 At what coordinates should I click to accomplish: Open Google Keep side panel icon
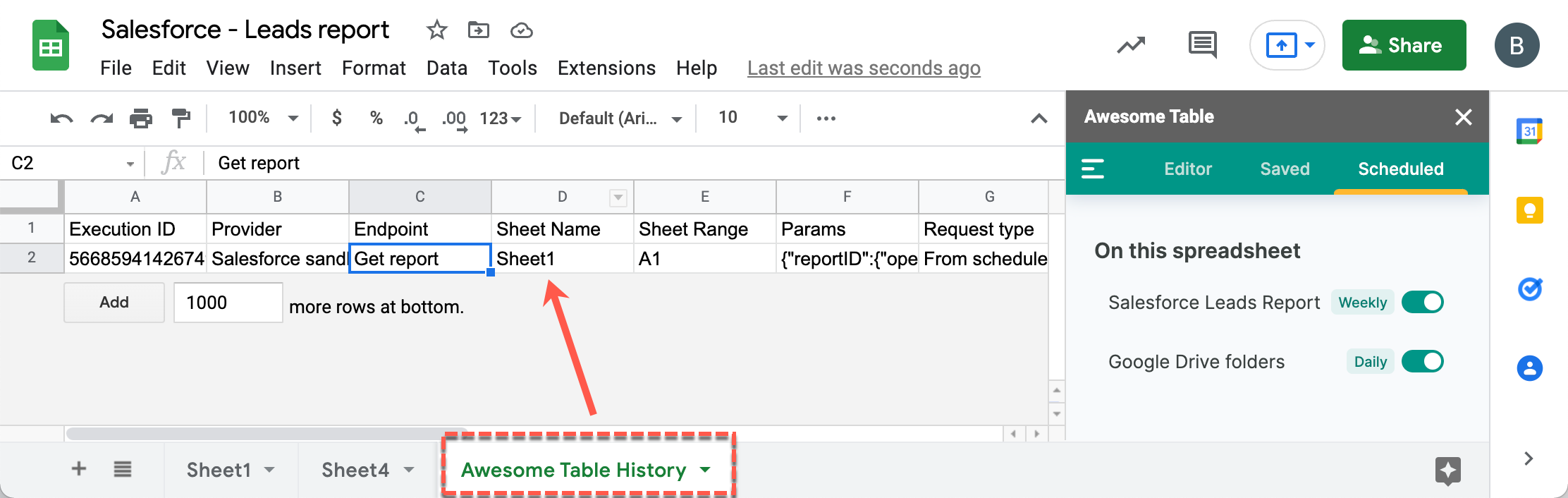[x=1529, y=210]
